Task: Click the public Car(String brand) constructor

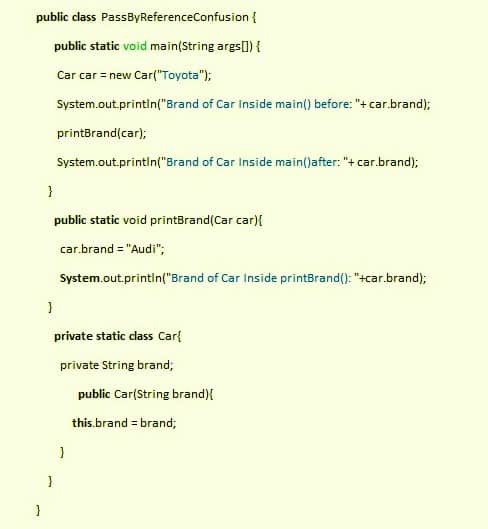Action: tap(145, 394)
